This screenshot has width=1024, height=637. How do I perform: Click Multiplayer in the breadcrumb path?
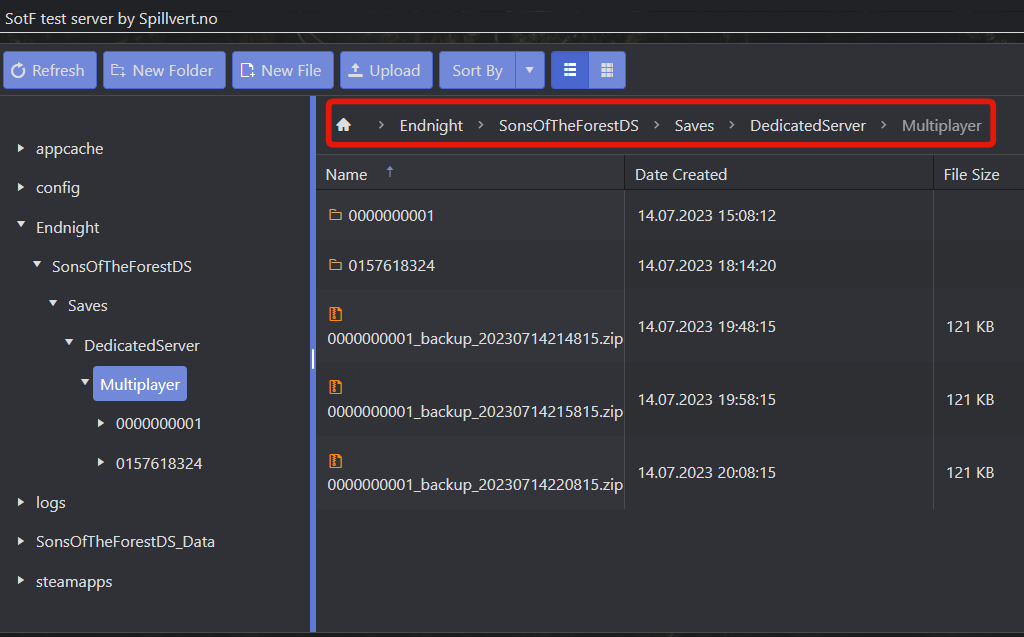tap(942, 125)
